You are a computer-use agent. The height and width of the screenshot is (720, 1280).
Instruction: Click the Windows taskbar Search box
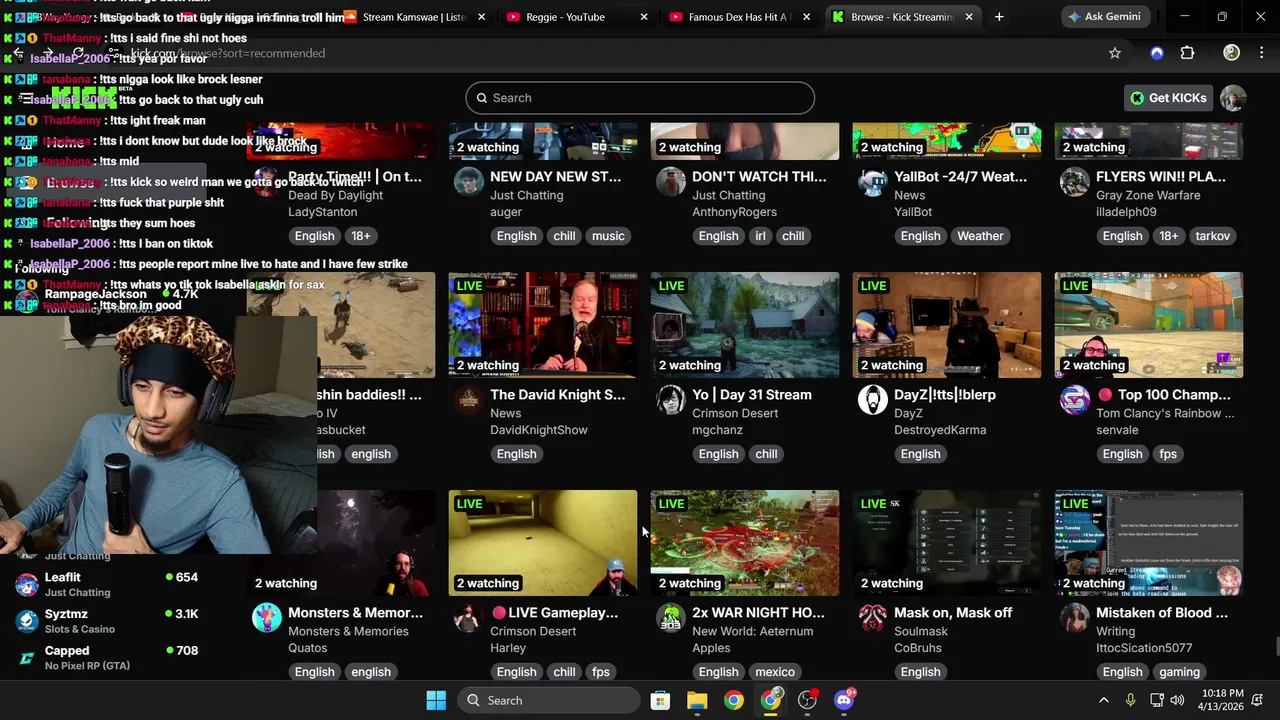click(x=549, y=700)
